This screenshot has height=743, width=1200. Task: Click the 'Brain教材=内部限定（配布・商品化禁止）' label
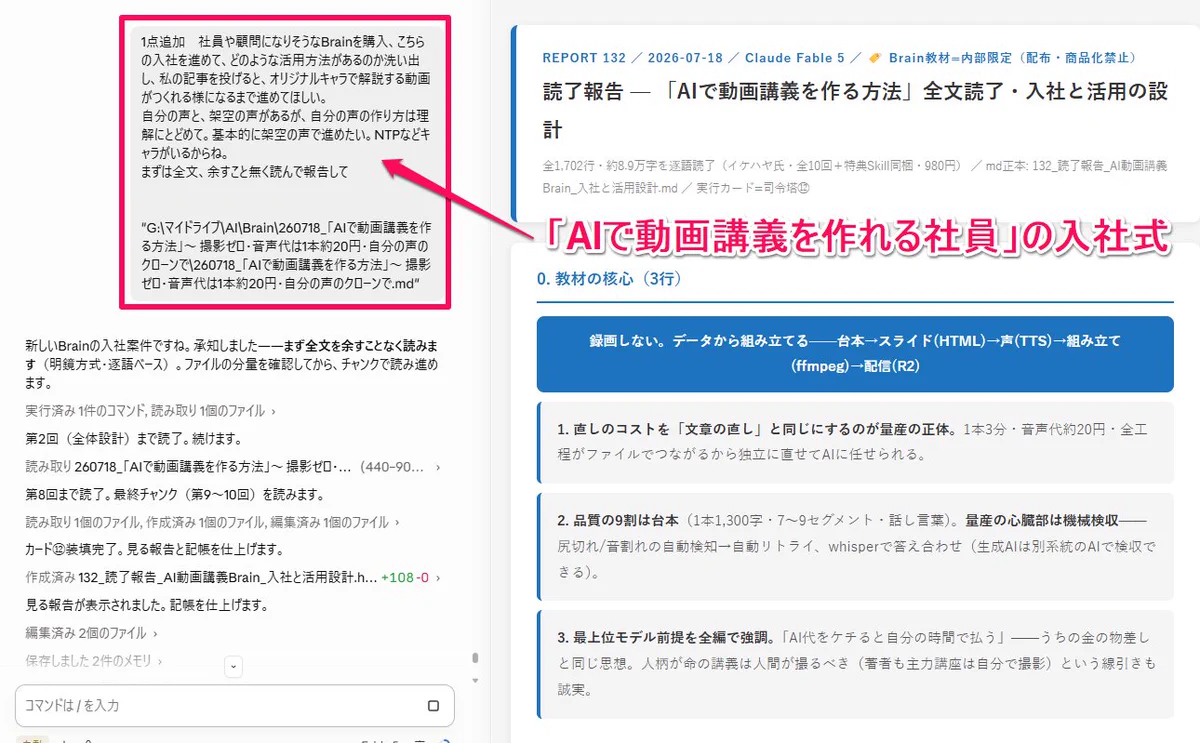(x=1012, y=58)
